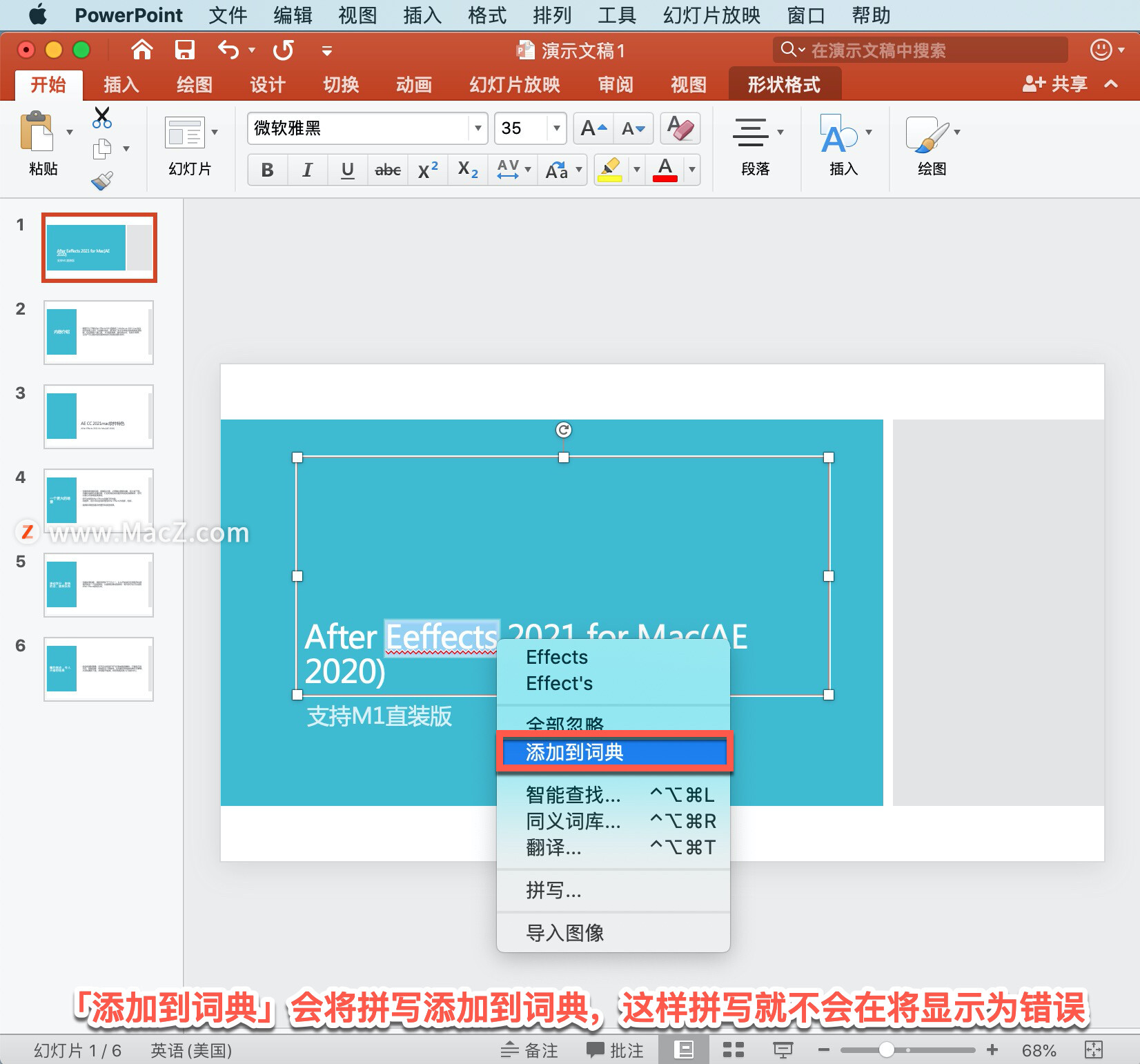The width and height of the screenshot is (1140, 1064).
Task: Open the Paragraph alignment icon
Action: [x=751, y=132]
